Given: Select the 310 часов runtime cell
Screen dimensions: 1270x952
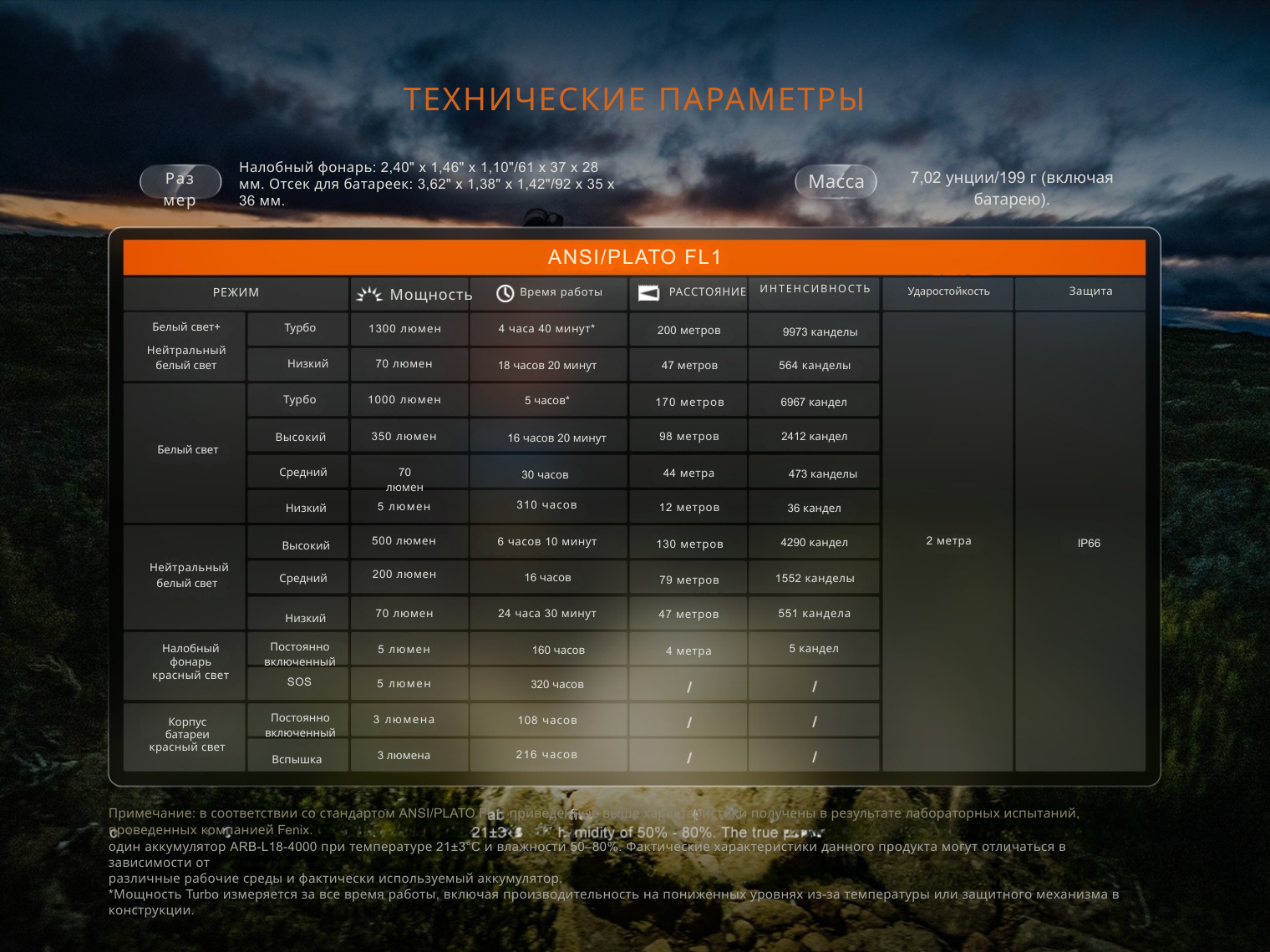Looking at the screenshot, I should click(x=546, y=505).
